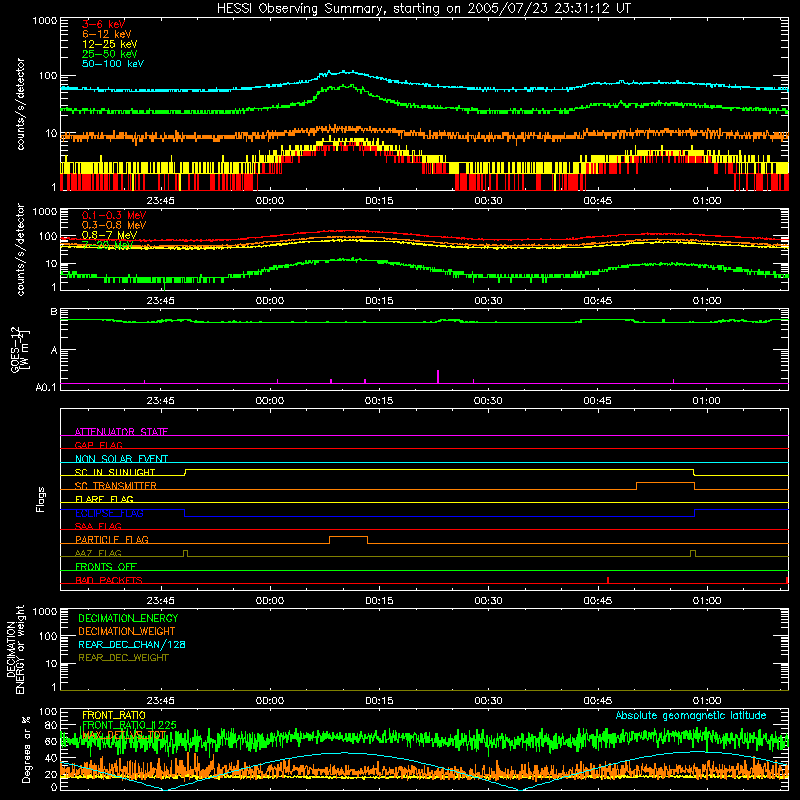Click the yellow FRONT_RATIO legend label
This screenshot has width=800, height=800.
pos(114,715)
